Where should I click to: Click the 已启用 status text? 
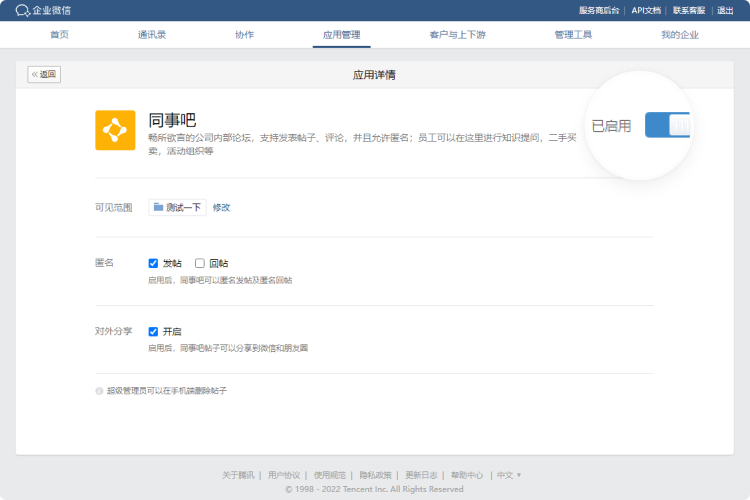(x=611, y=126)
